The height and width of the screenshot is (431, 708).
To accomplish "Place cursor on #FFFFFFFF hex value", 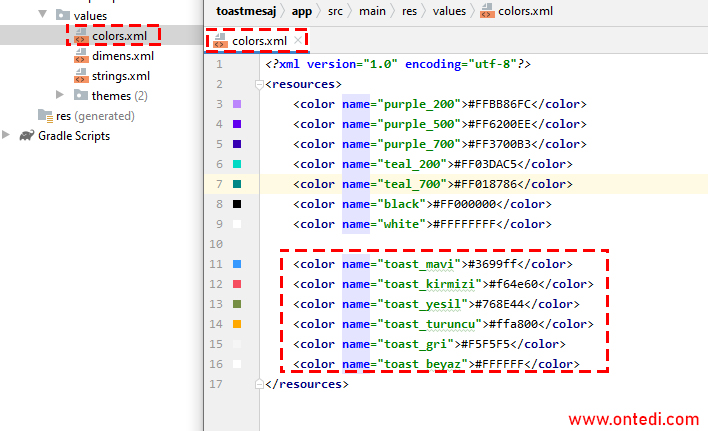I will (464, 224).
